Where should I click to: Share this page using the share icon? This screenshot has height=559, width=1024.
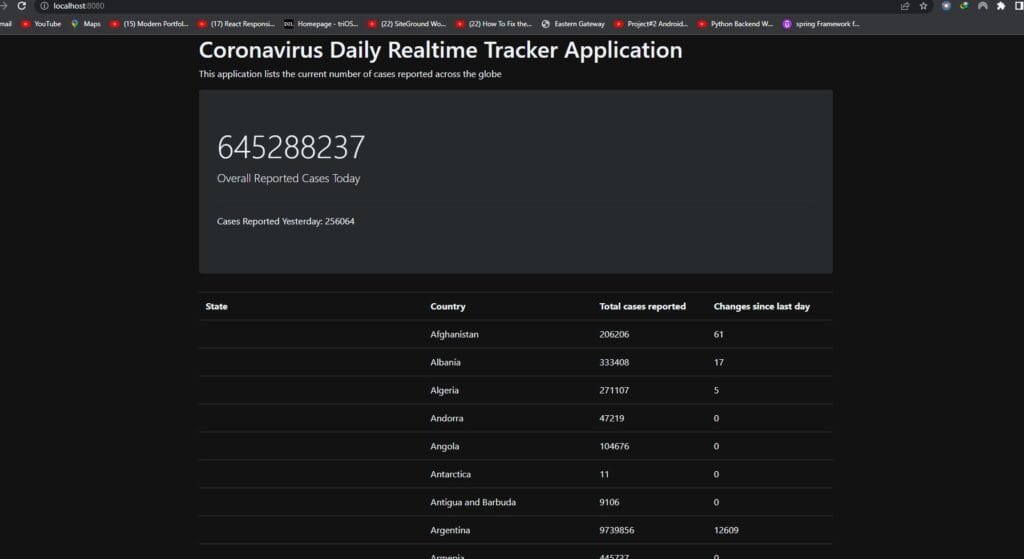905,6
